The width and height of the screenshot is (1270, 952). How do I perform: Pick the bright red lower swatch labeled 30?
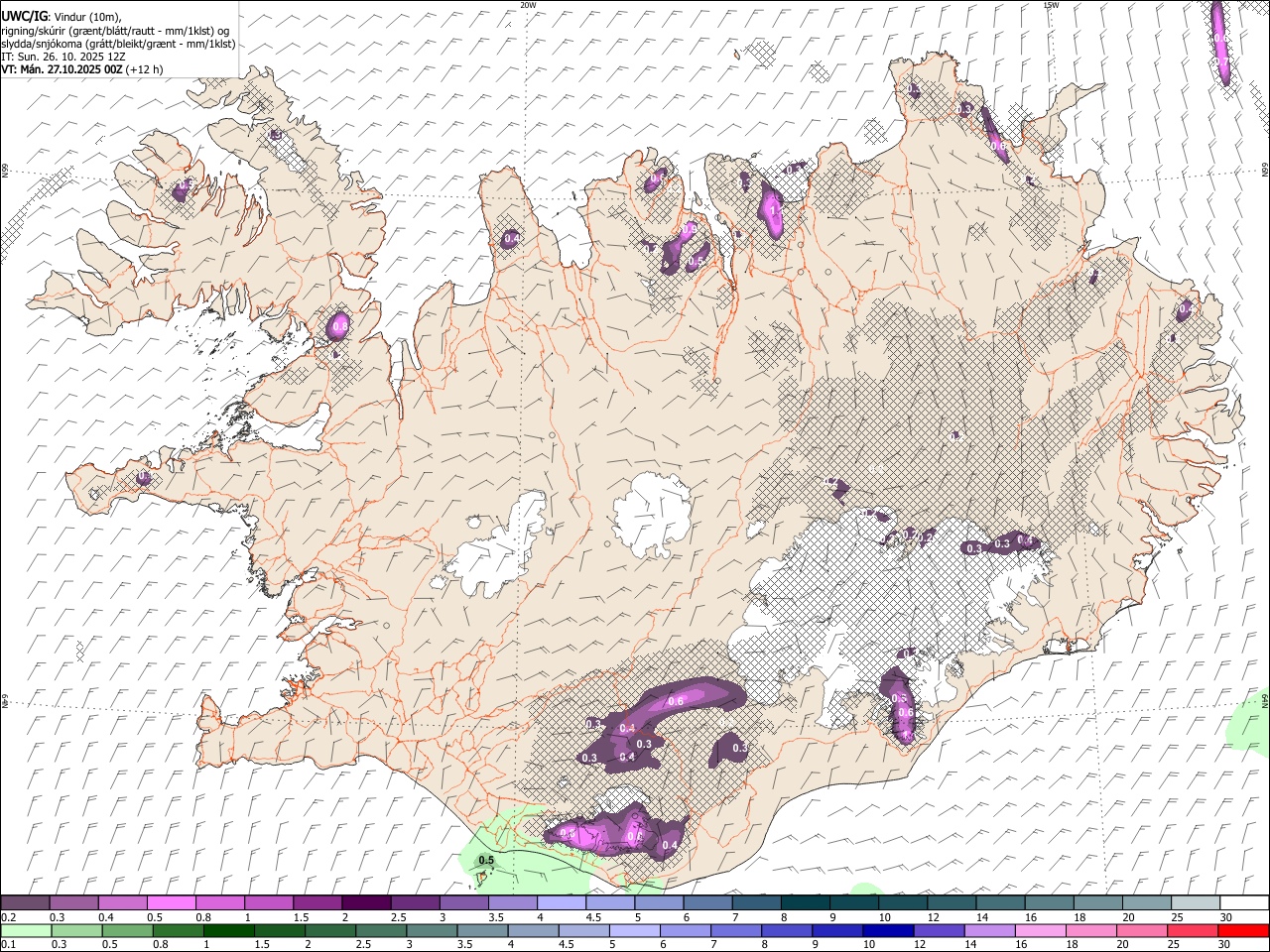click(1243, 931)
